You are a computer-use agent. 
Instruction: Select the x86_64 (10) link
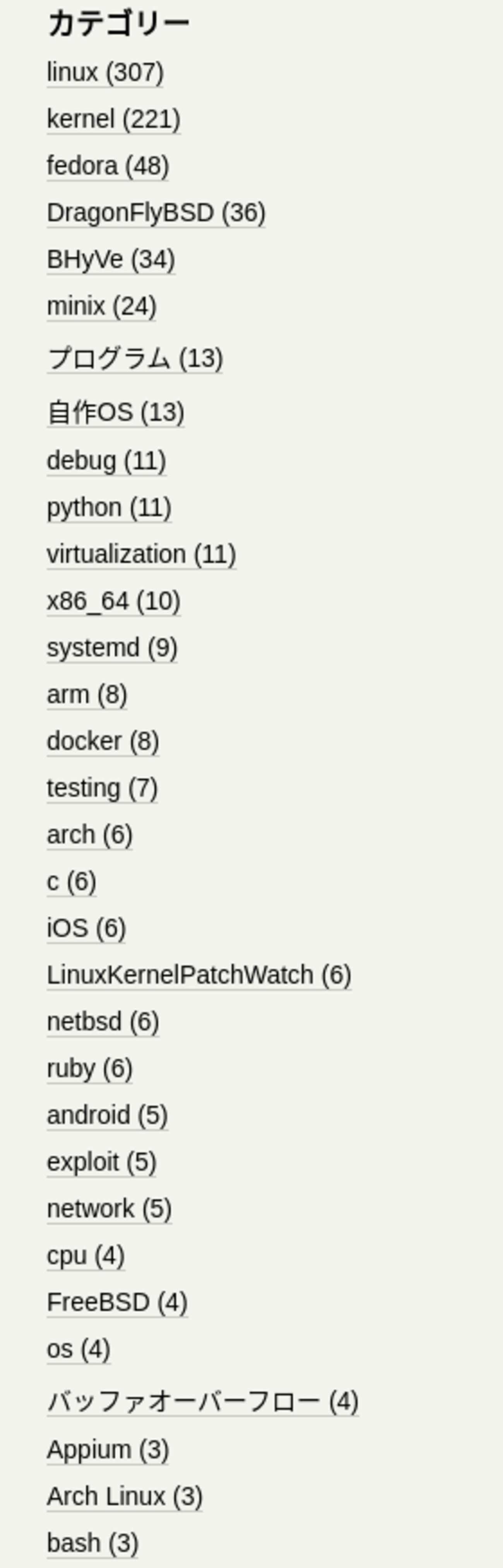(x=113, y=601)
